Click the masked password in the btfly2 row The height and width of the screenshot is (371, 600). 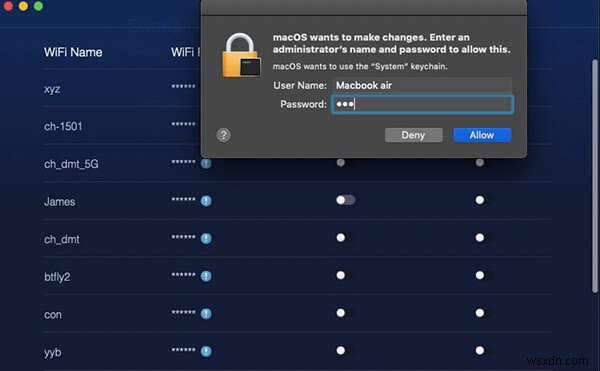(x=183, y=275)
